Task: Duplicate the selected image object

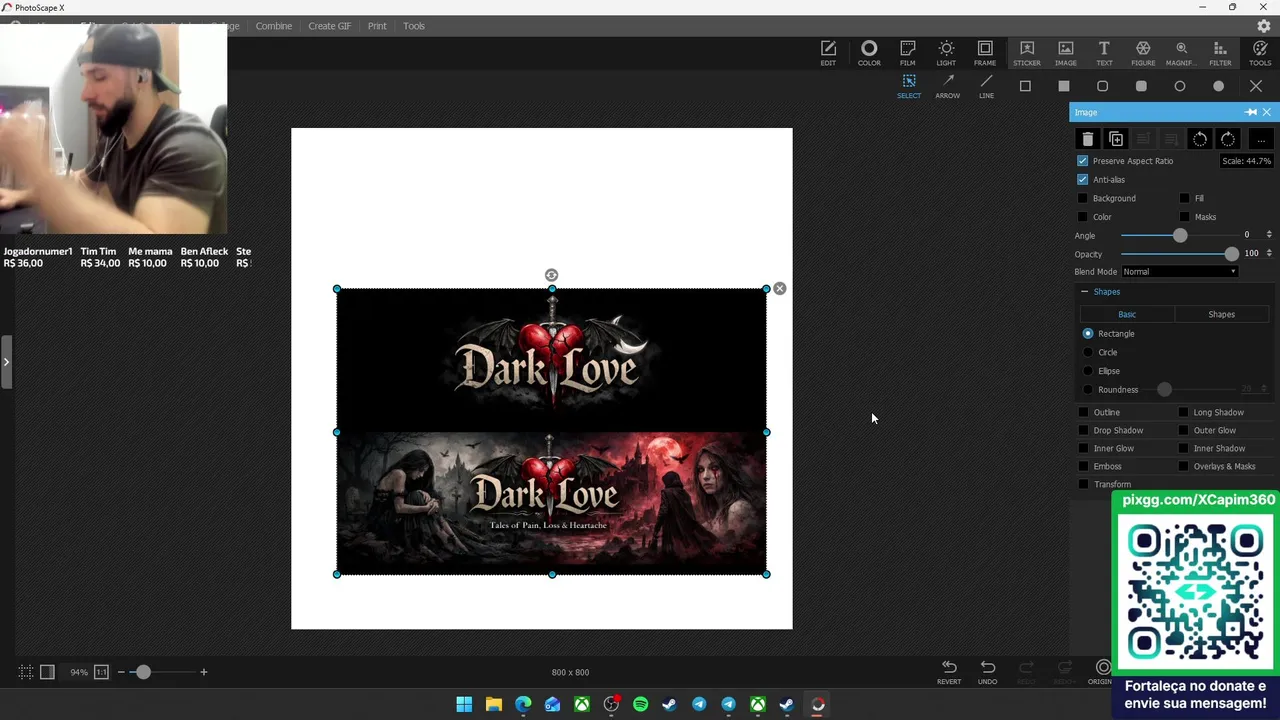Action: pyautogui.click(x=1116, y=140)
